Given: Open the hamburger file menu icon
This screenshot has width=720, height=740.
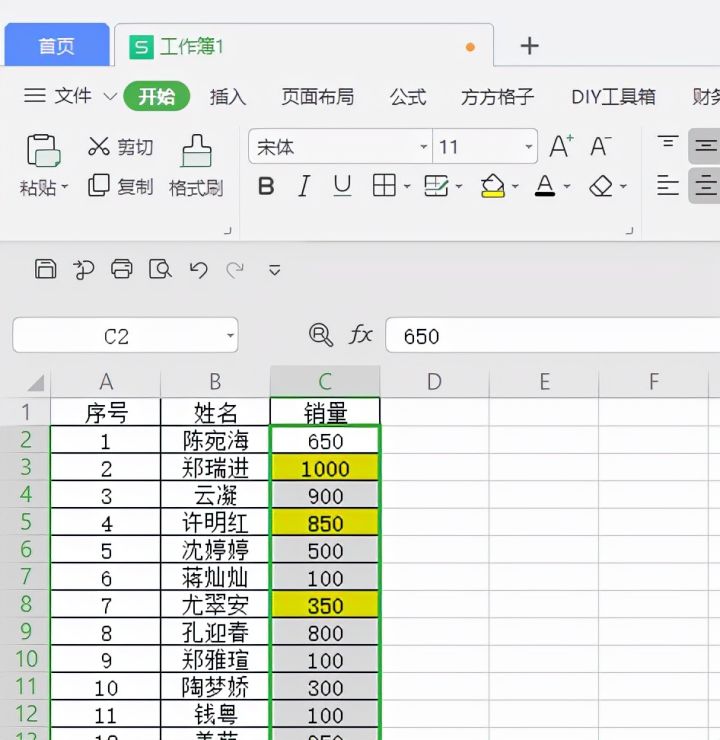Looking at the screenshot, I should click(35, 96).
